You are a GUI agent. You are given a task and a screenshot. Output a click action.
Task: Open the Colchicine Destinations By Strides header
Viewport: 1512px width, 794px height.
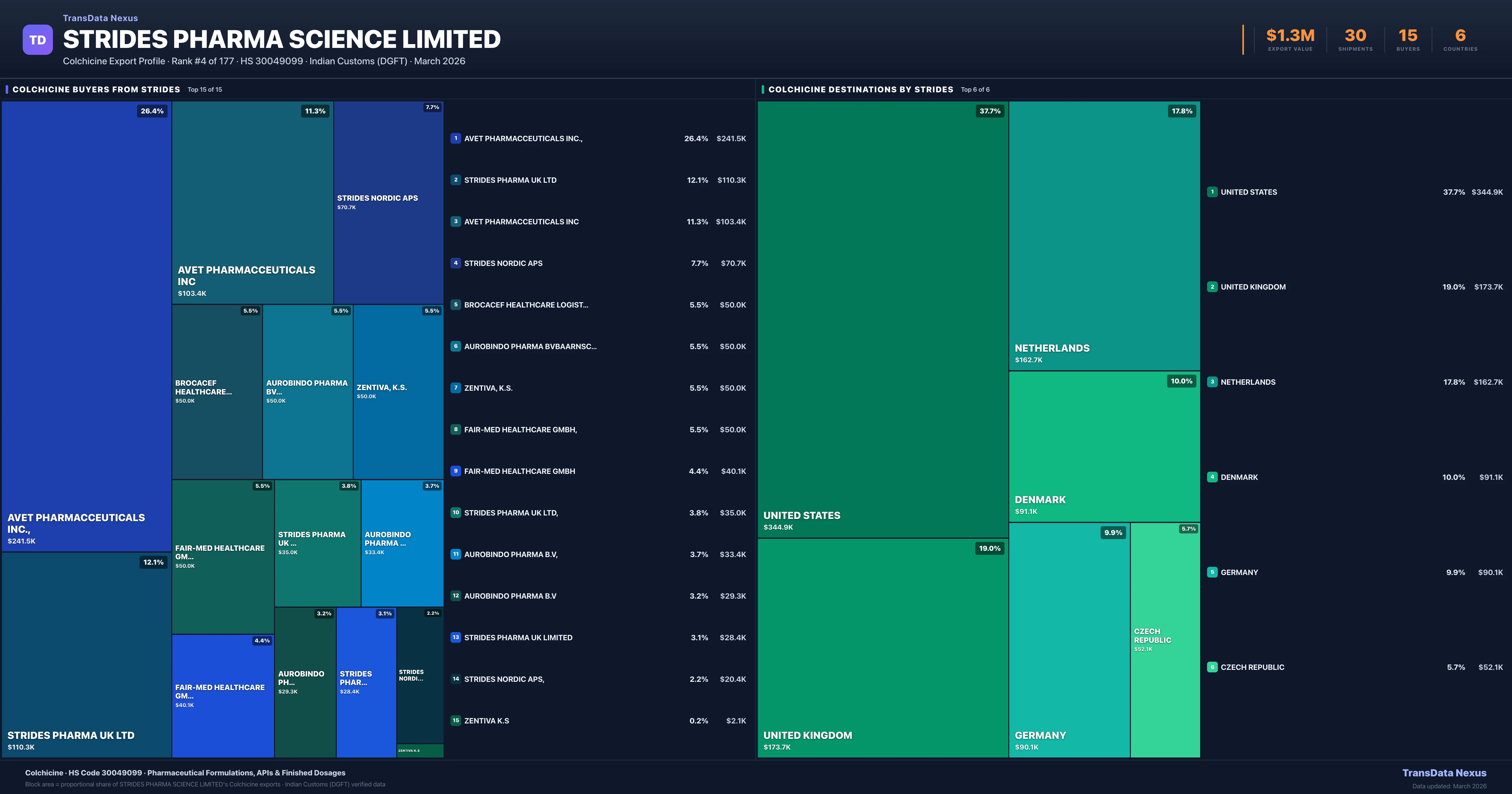click(x=861, y=89)
